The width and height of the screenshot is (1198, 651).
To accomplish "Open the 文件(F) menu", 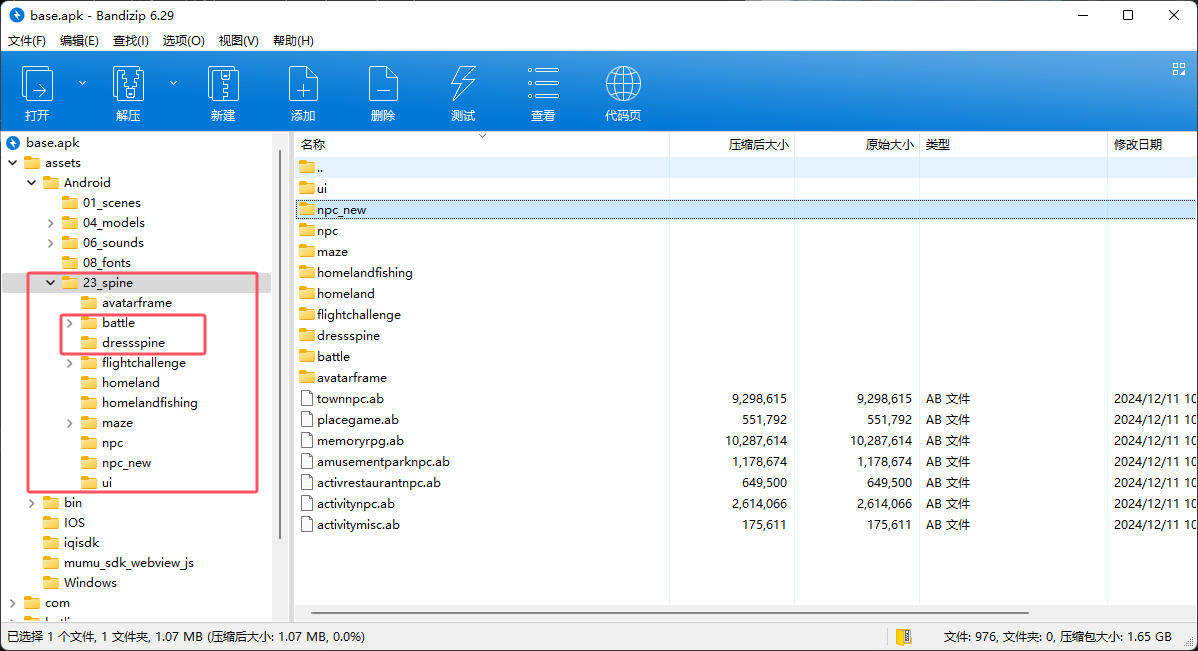I will point(27,40).
